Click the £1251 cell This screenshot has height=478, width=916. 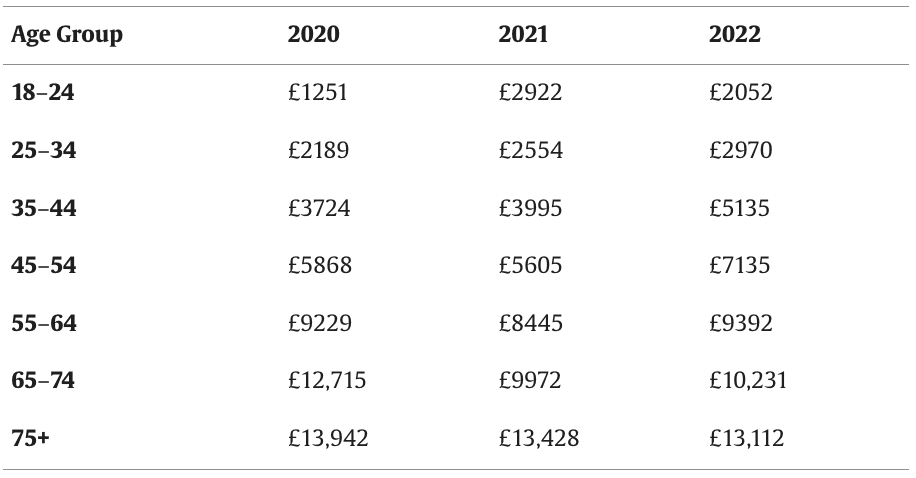click(319, 93)
